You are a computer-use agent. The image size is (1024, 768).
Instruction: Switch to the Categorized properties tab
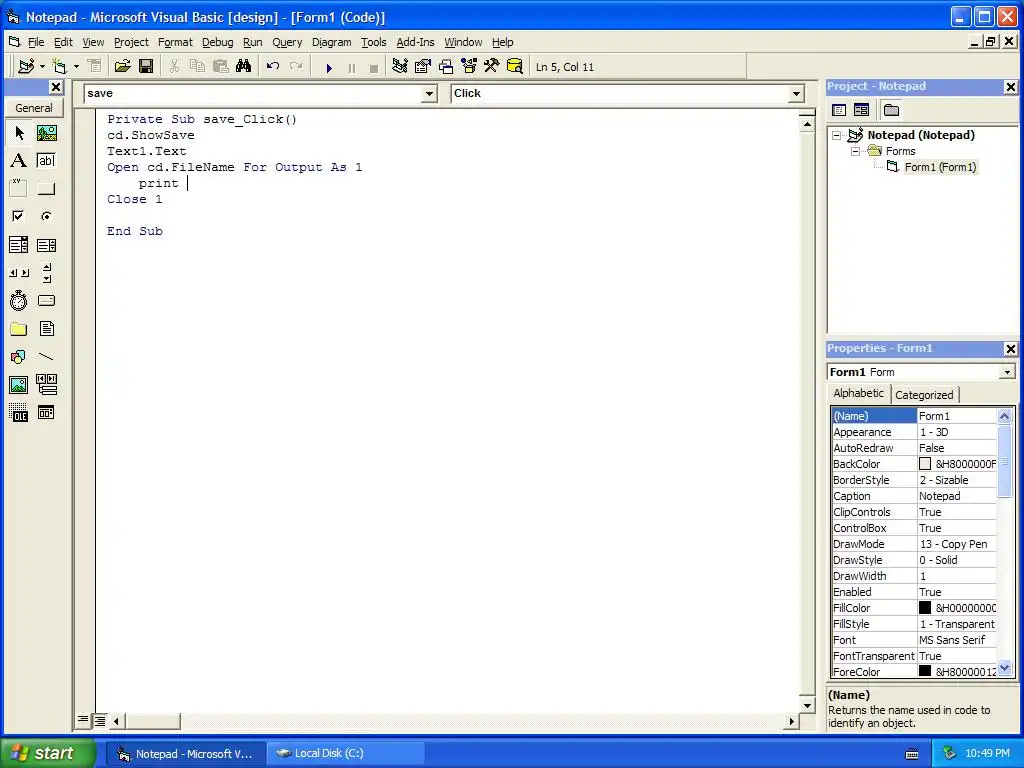tap(923, 394)
